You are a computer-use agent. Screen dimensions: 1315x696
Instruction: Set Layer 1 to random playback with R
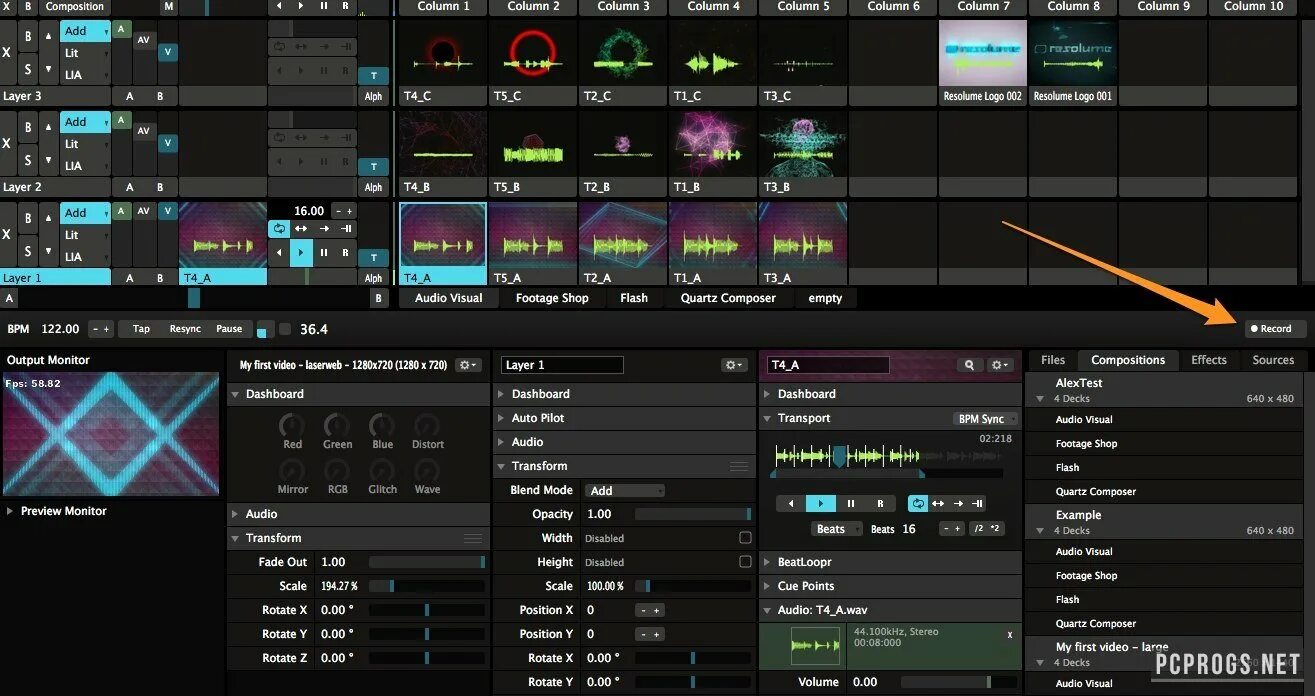(x=346, y=253)
